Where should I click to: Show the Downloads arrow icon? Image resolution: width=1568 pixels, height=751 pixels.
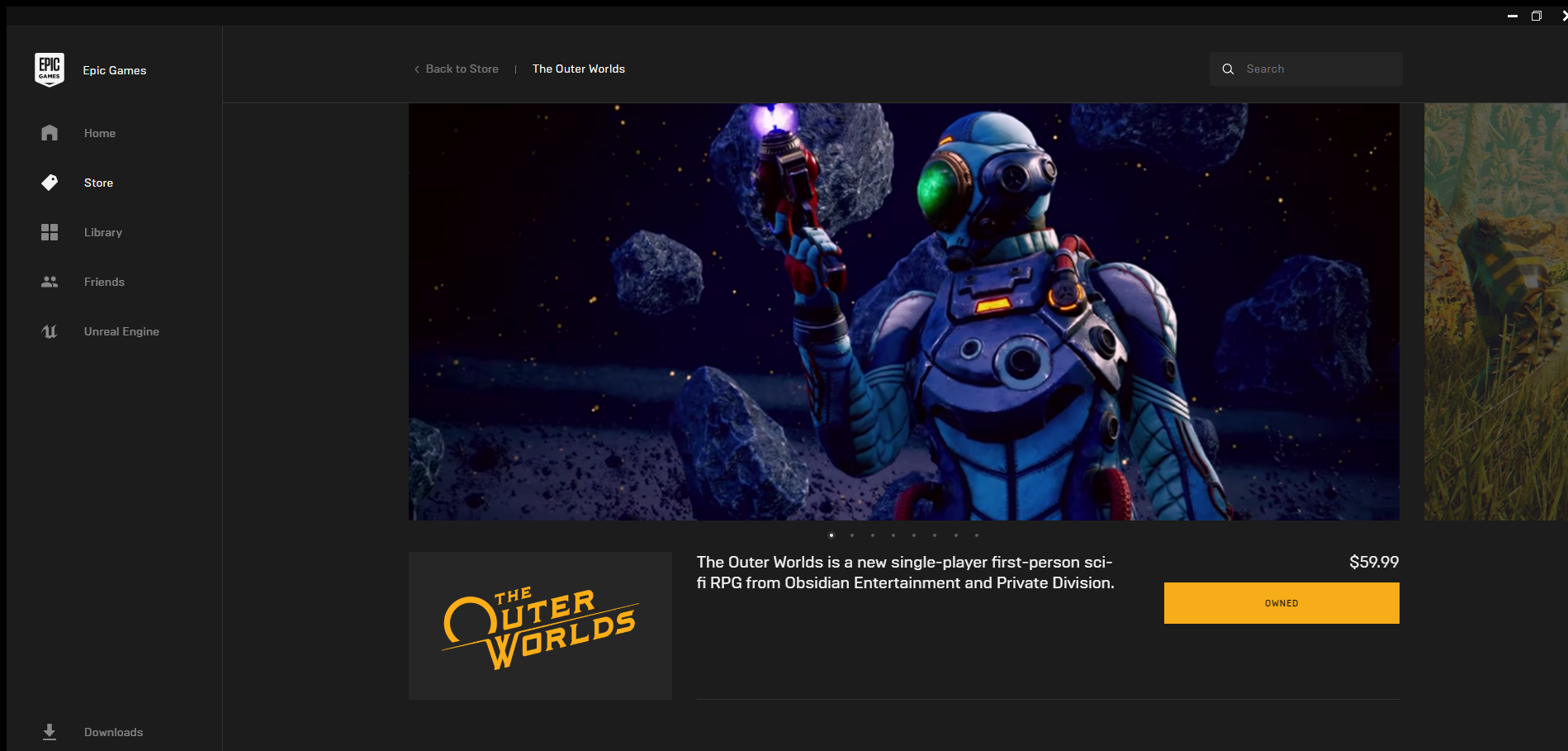(x=50, y=732)
